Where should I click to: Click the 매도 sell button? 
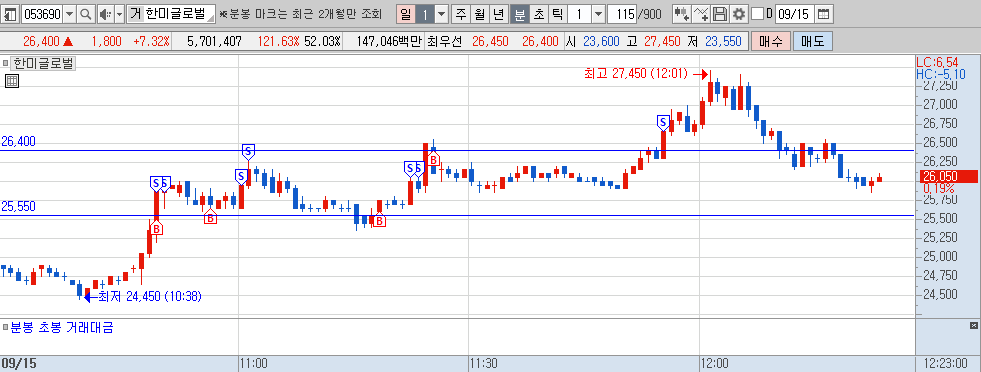click(813, 41)
